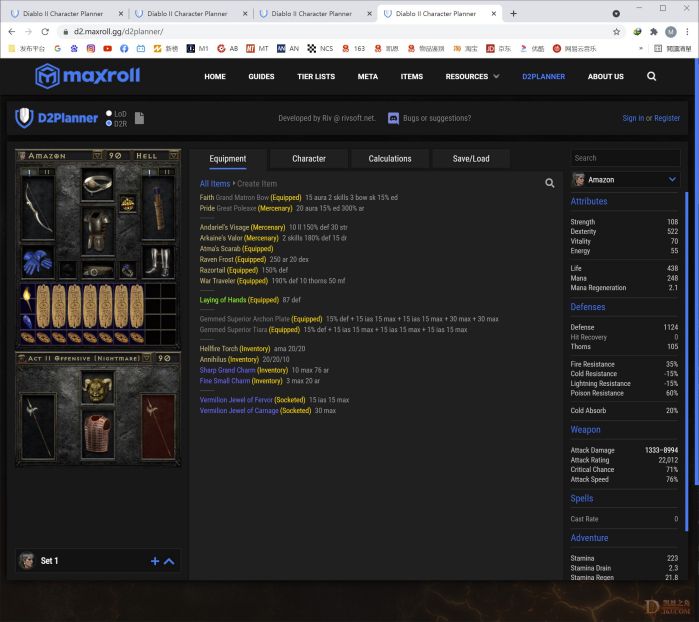Select the Hellfire Torch inventory item row
The image size is (699, 622).
pyautogui.click(x=252, y=349)
